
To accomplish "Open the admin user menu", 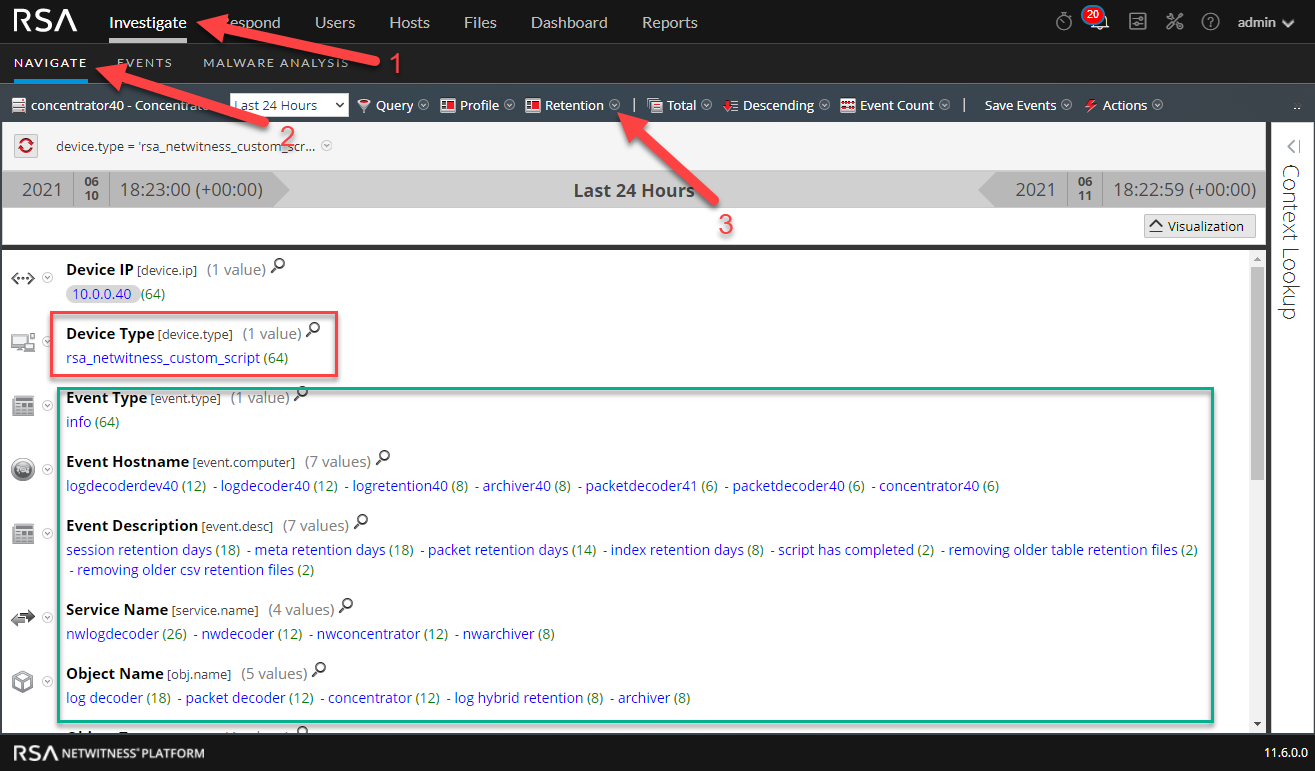I will (1265, 23).
